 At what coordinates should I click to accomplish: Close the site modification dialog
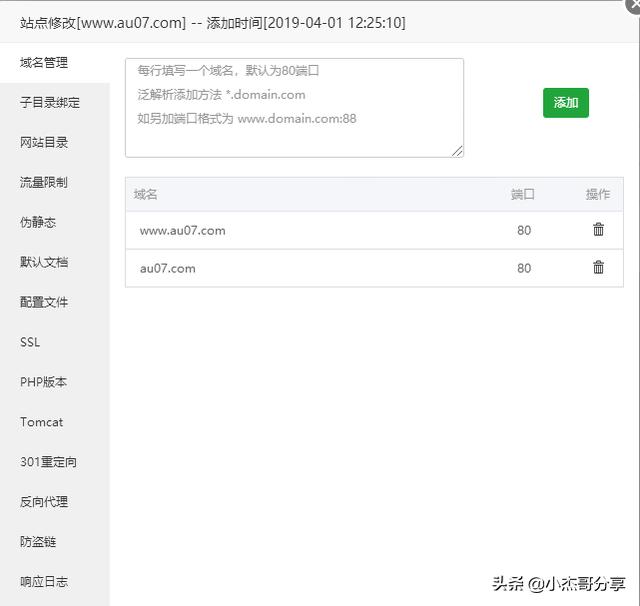[x=634, y=5]
